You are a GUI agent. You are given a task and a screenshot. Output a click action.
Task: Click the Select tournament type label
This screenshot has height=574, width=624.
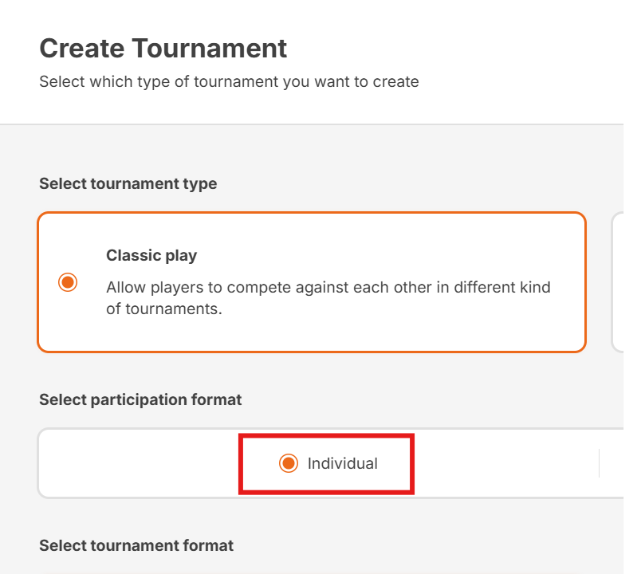click(x=128, y=184)
